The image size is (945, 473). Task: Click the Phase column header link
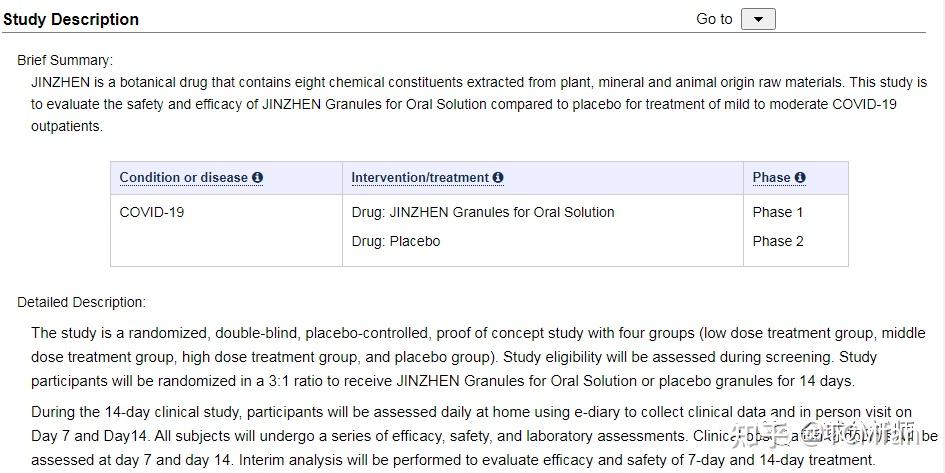click(x=771, y=178)
